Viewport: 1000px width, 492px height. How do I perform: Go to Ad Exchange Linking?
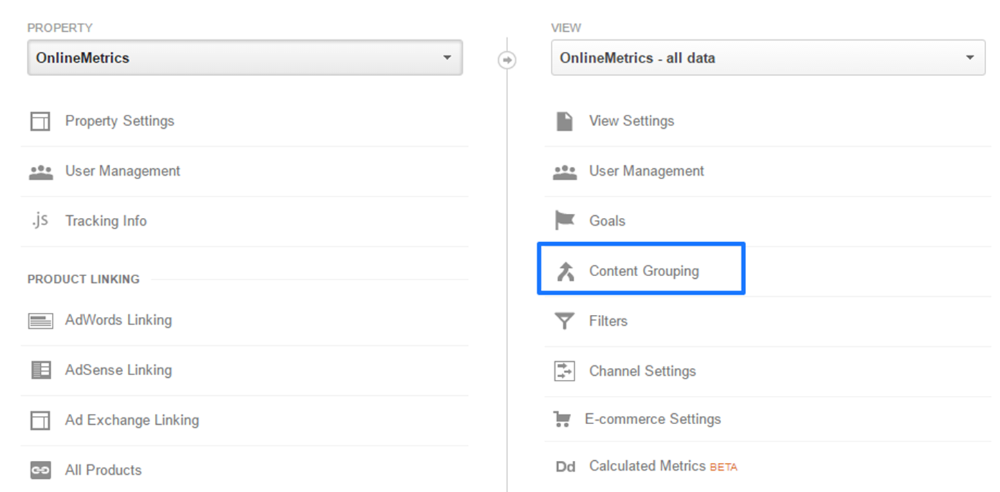pyautogui.click(x=132, y=420)
